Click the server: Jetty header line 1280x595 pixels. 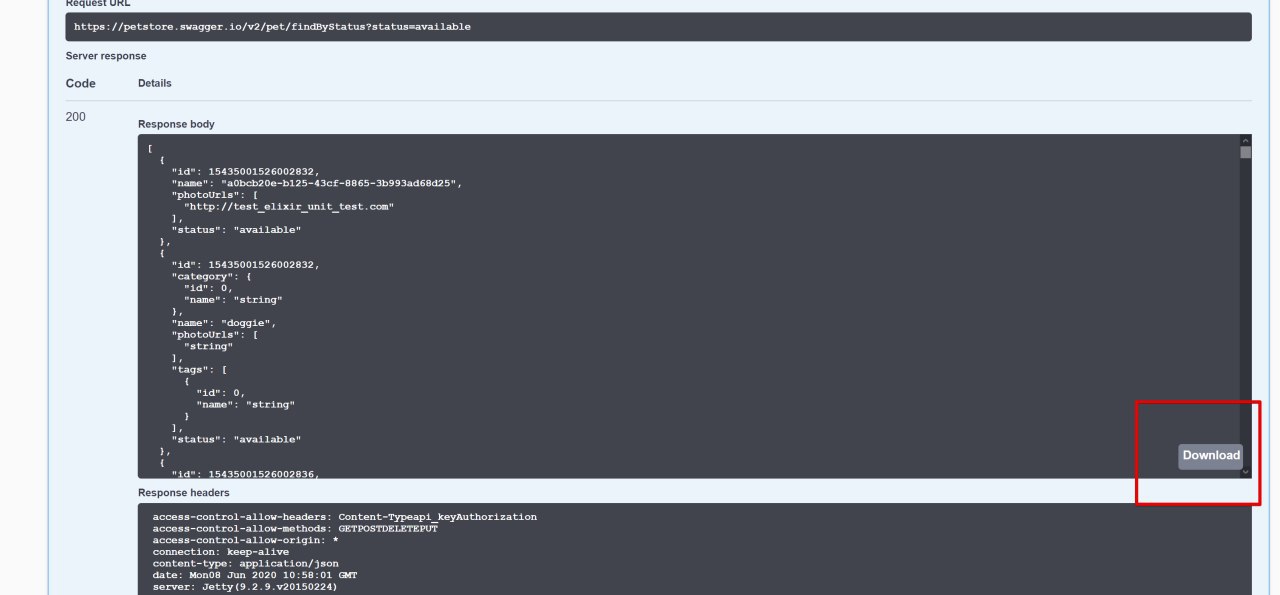(x=245, y=587)
